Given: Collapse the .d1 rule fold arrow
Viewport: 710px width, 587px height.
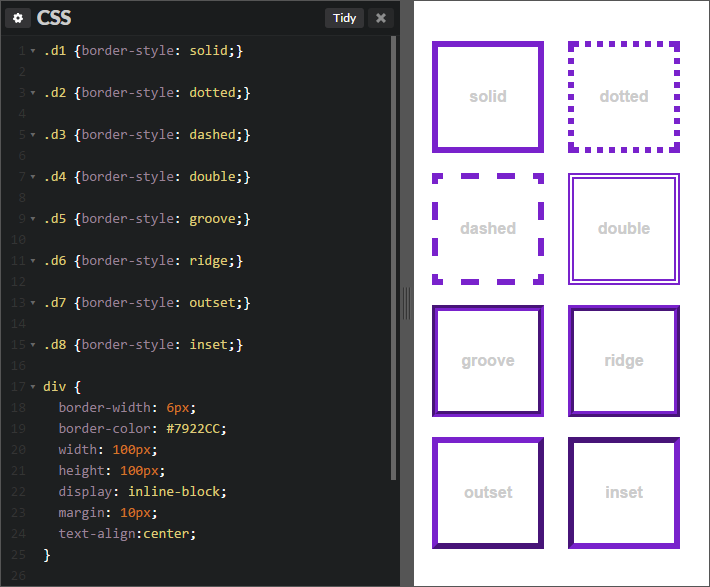Looking at the screenshot, I should [x=33, y=51].
